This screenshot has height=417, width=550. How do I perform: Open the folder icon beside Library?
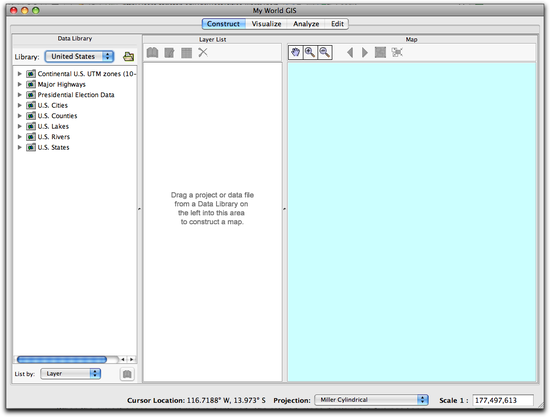click(x=128, y=56)
